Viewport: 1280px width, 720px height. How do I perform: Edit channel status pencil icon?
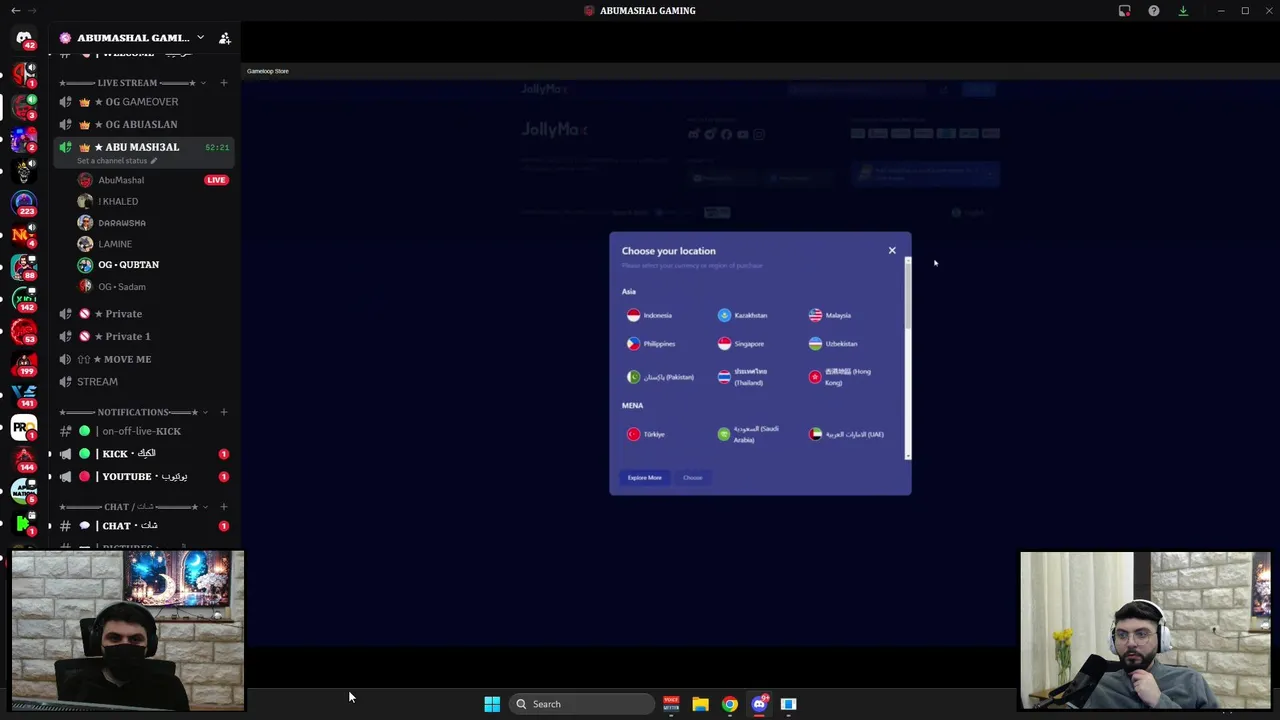pyautogui.click(x=153, y=161)
